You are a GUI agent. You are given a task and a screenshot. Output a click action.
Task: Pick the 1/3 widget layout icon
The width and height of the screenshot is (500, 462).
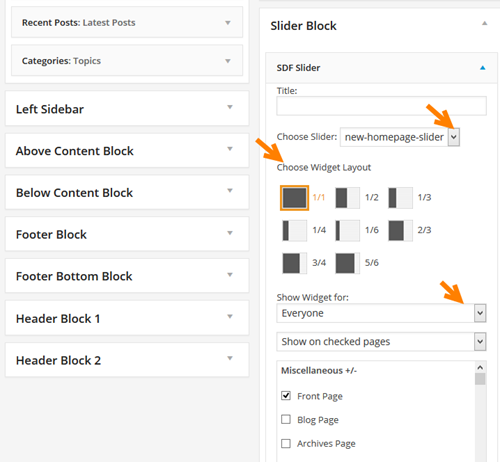pos(400,198)
